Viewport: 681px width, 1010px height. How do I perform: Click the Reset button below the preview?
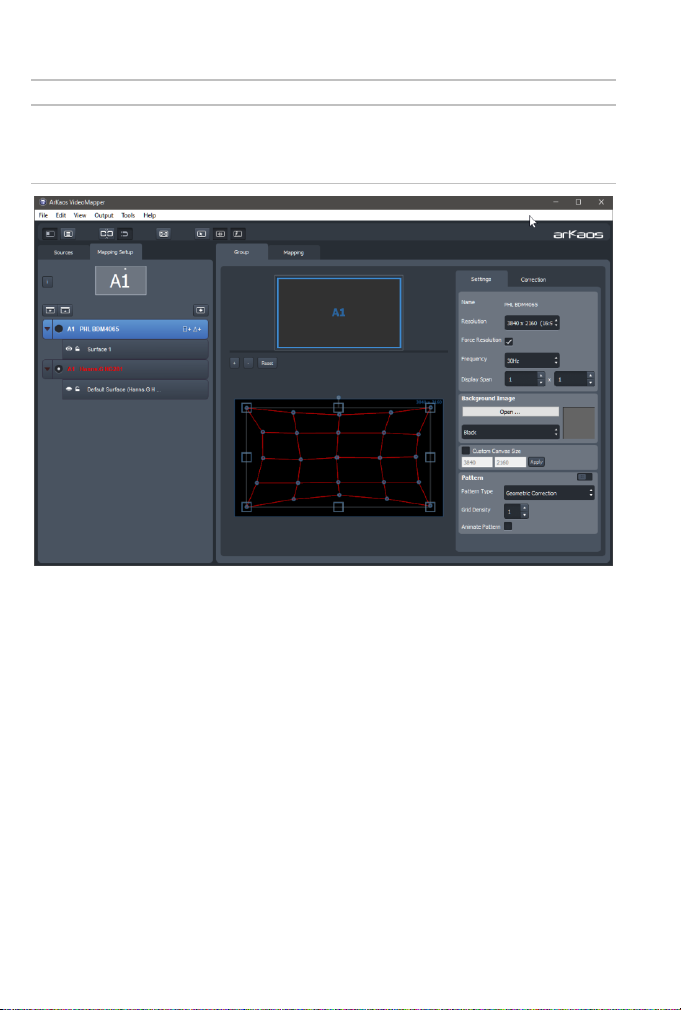[267, 363]
